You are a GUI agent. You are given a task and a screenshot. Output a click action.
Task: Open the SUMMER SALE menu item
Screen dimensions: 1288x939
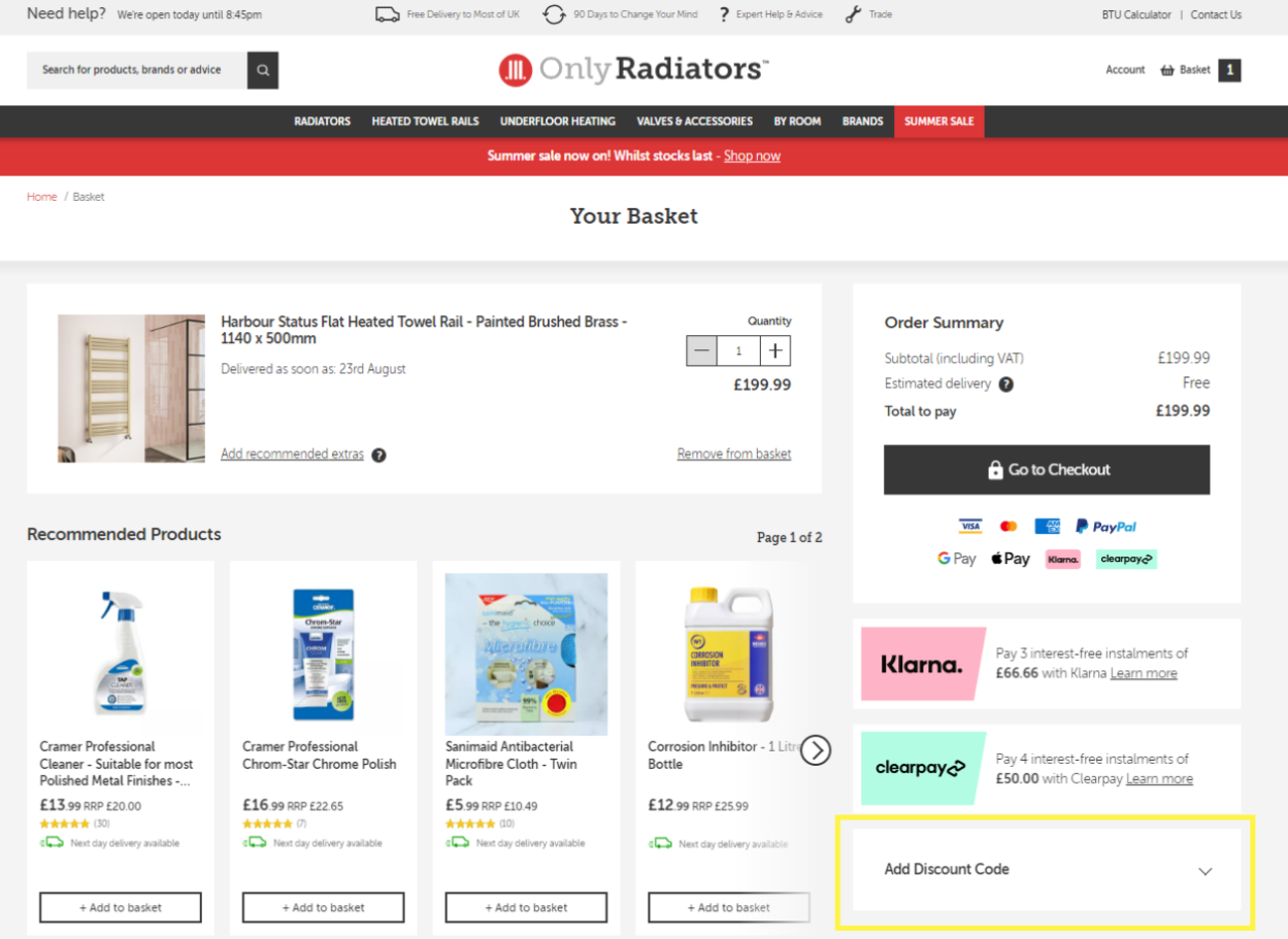coord(938,120)
